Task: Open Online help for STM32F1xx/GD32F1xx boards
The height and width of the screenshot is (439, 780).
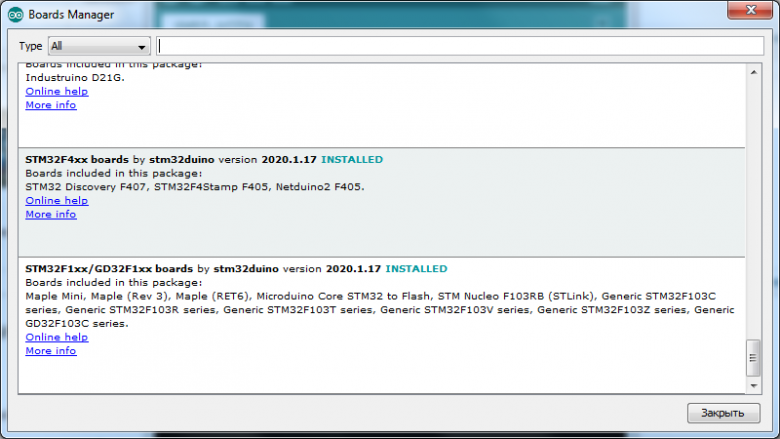Action: (57, 337)
